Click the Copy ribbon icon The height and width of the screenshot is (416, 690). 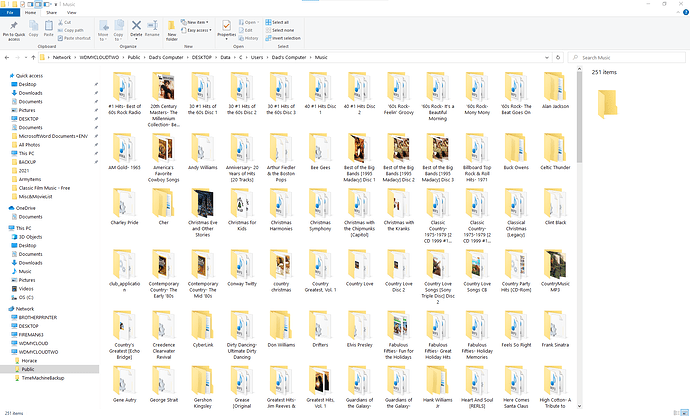coord(33,29)
